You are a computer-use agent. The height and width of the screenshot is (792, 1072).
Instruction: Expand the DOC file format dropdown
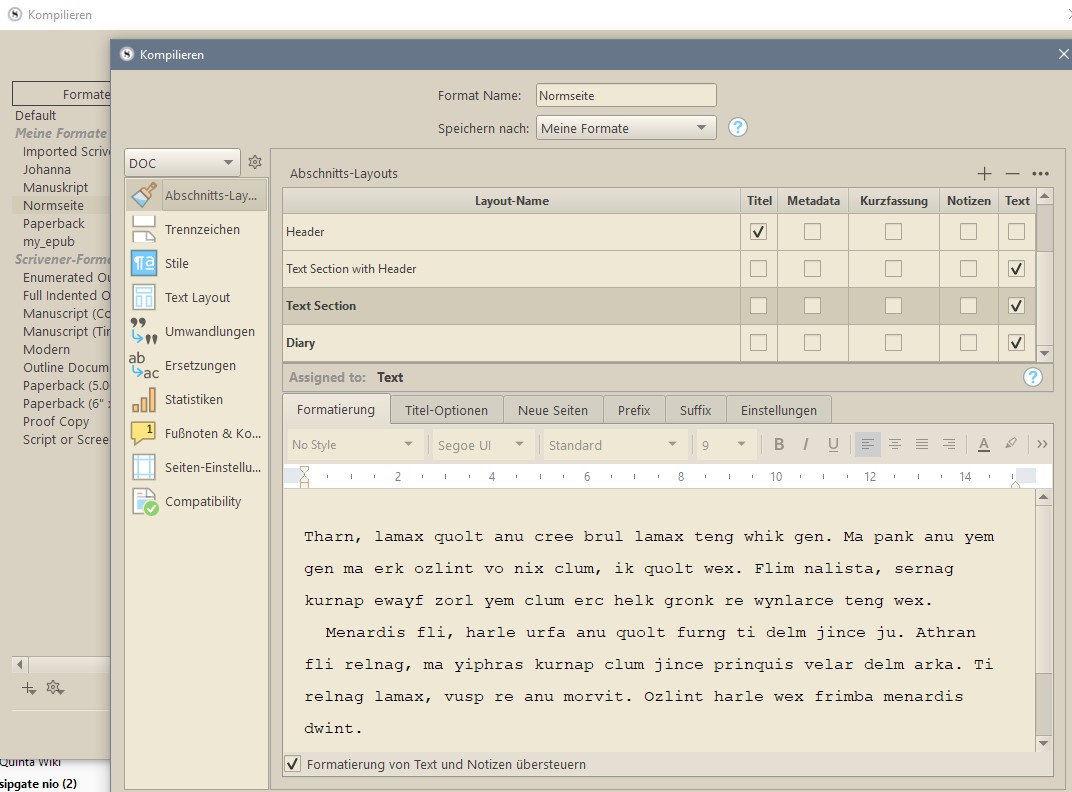(x=183, y=163)
